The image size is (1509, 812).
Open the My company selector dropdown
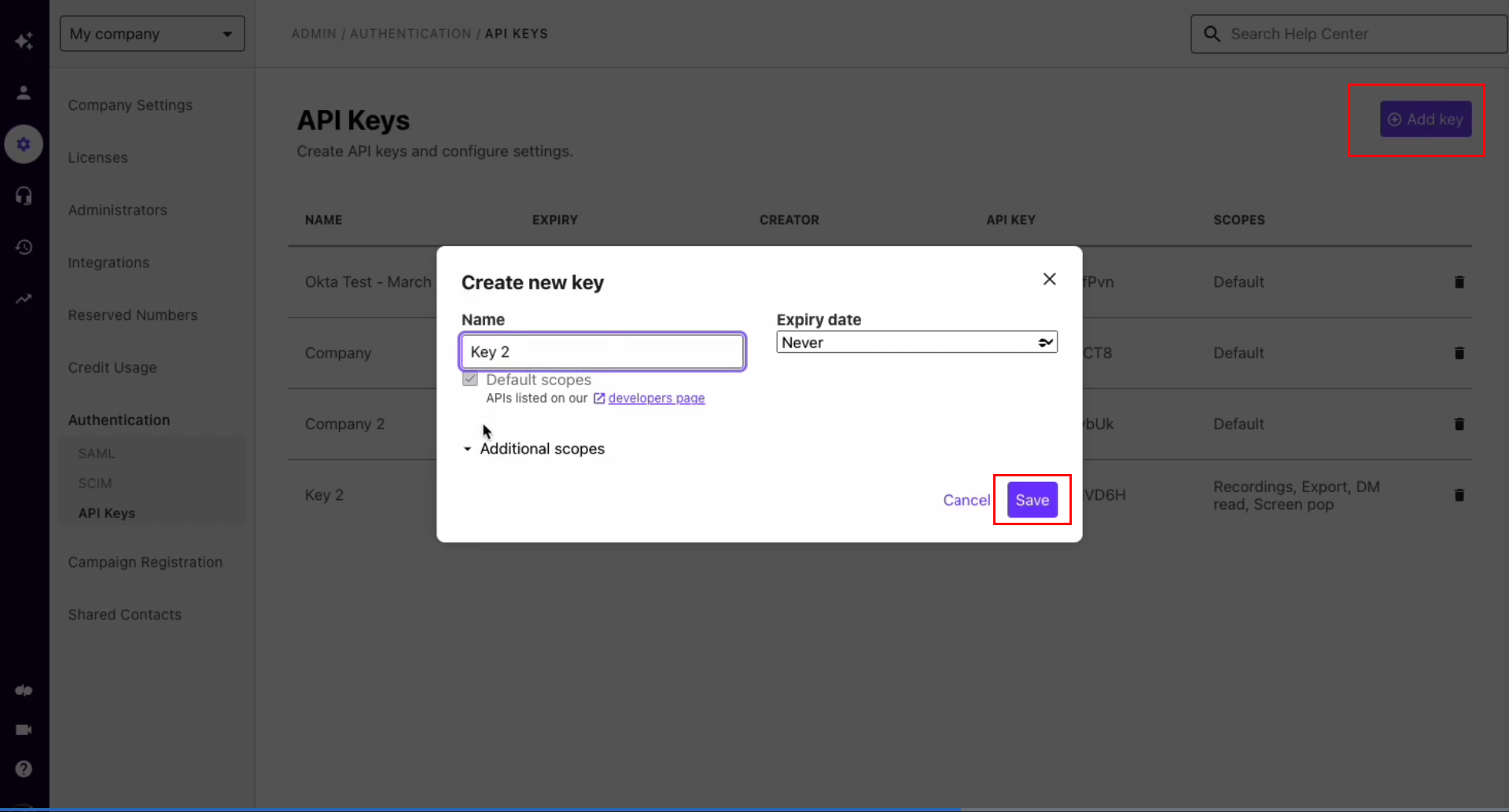point(153,34)
